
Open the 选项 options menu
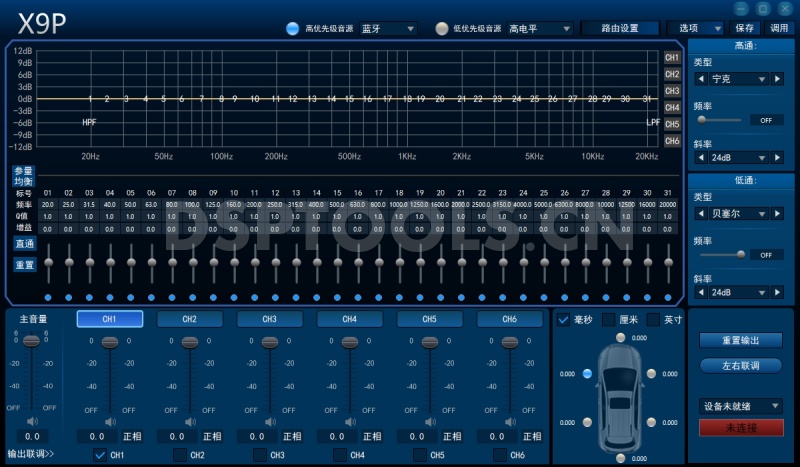[696, 29]
